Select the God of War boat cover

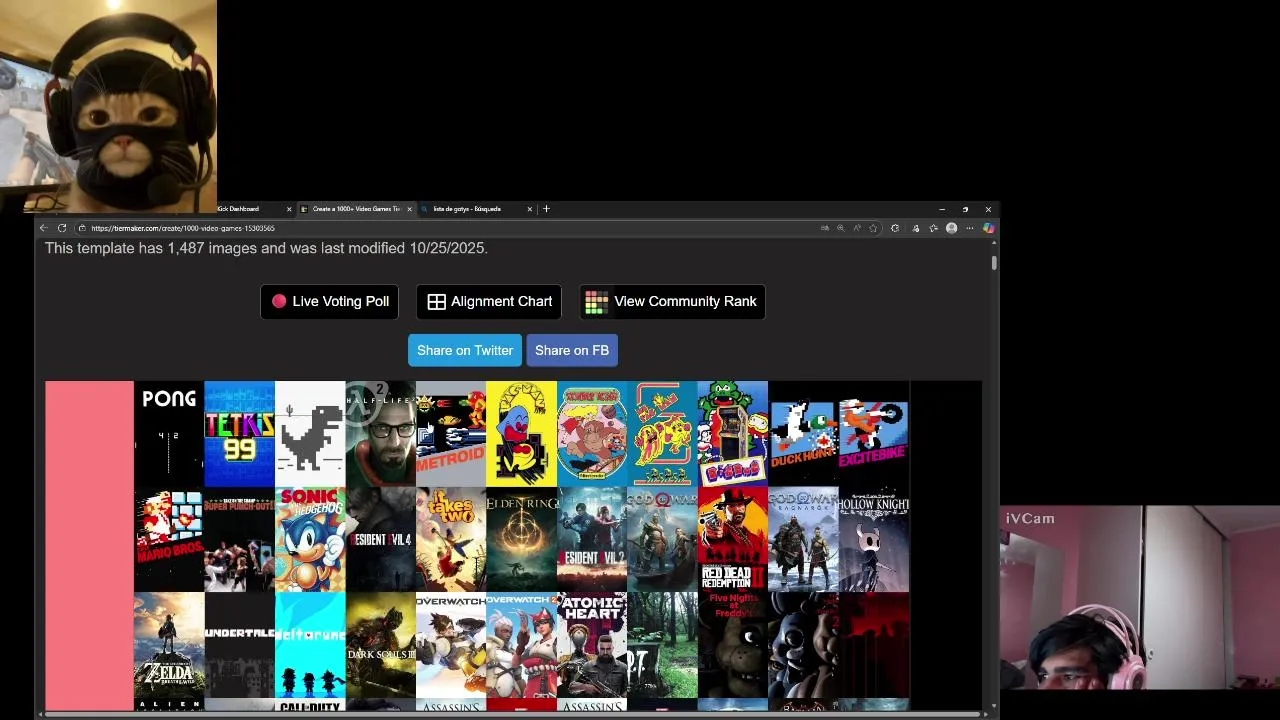pyautogui.click(x=662, y=539)
